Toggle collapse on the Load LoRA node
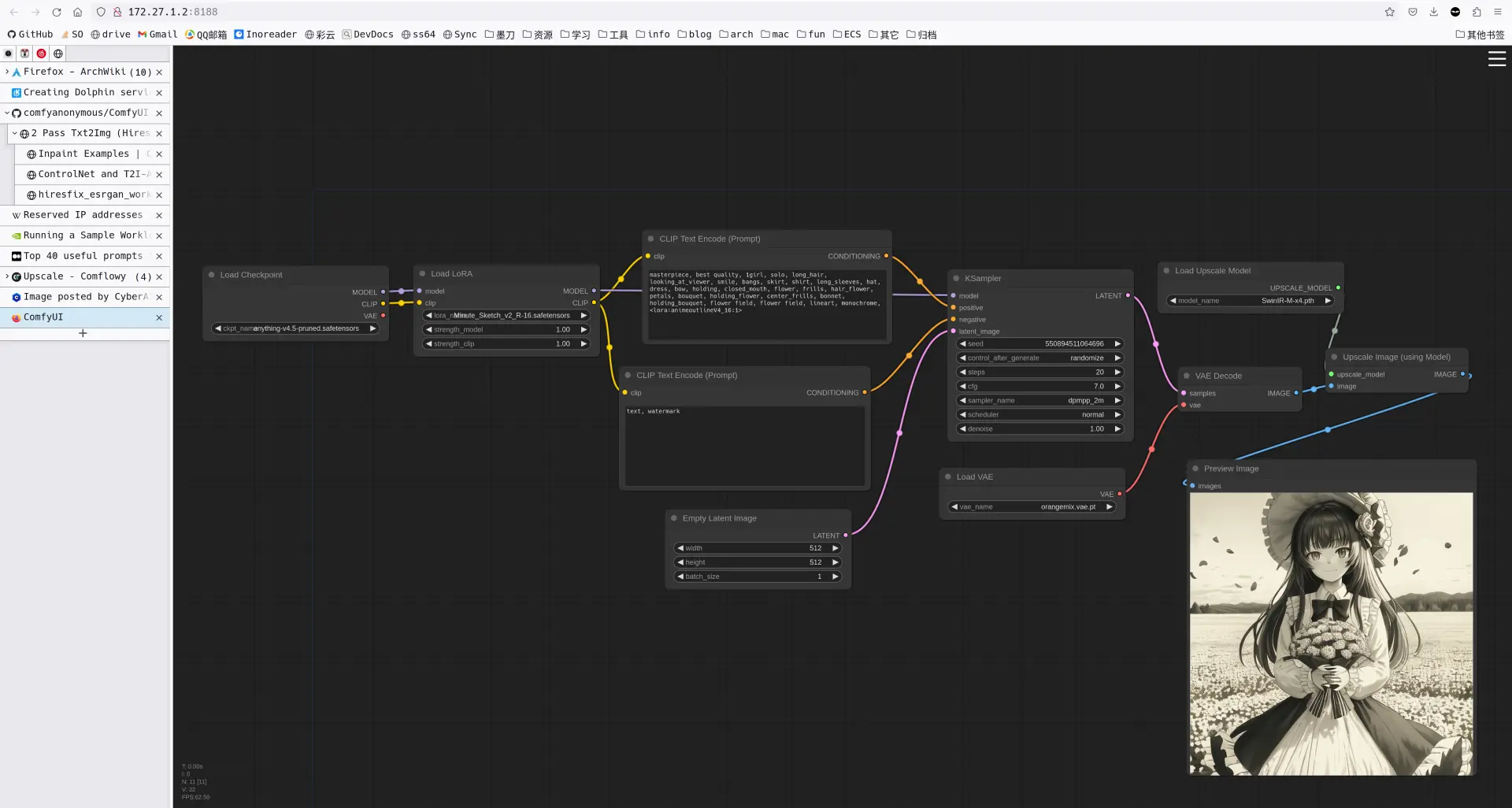Image resolution: width=1512 pixels, height=808 pixels. 422,273
